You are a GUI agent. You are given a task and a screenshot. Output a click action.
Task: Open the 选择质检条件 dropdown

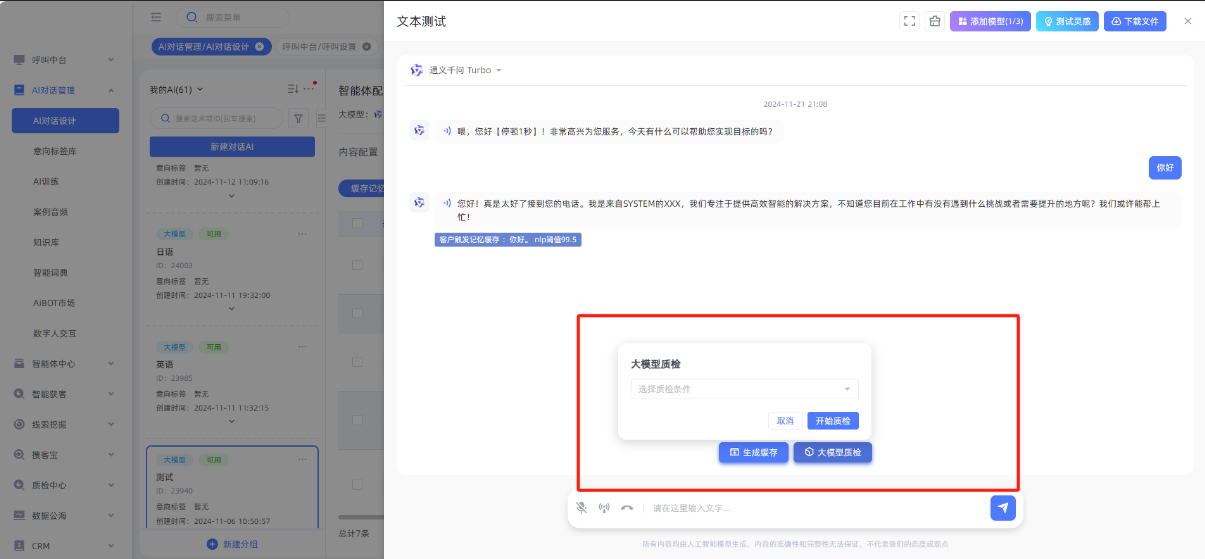tap(744, 389)
